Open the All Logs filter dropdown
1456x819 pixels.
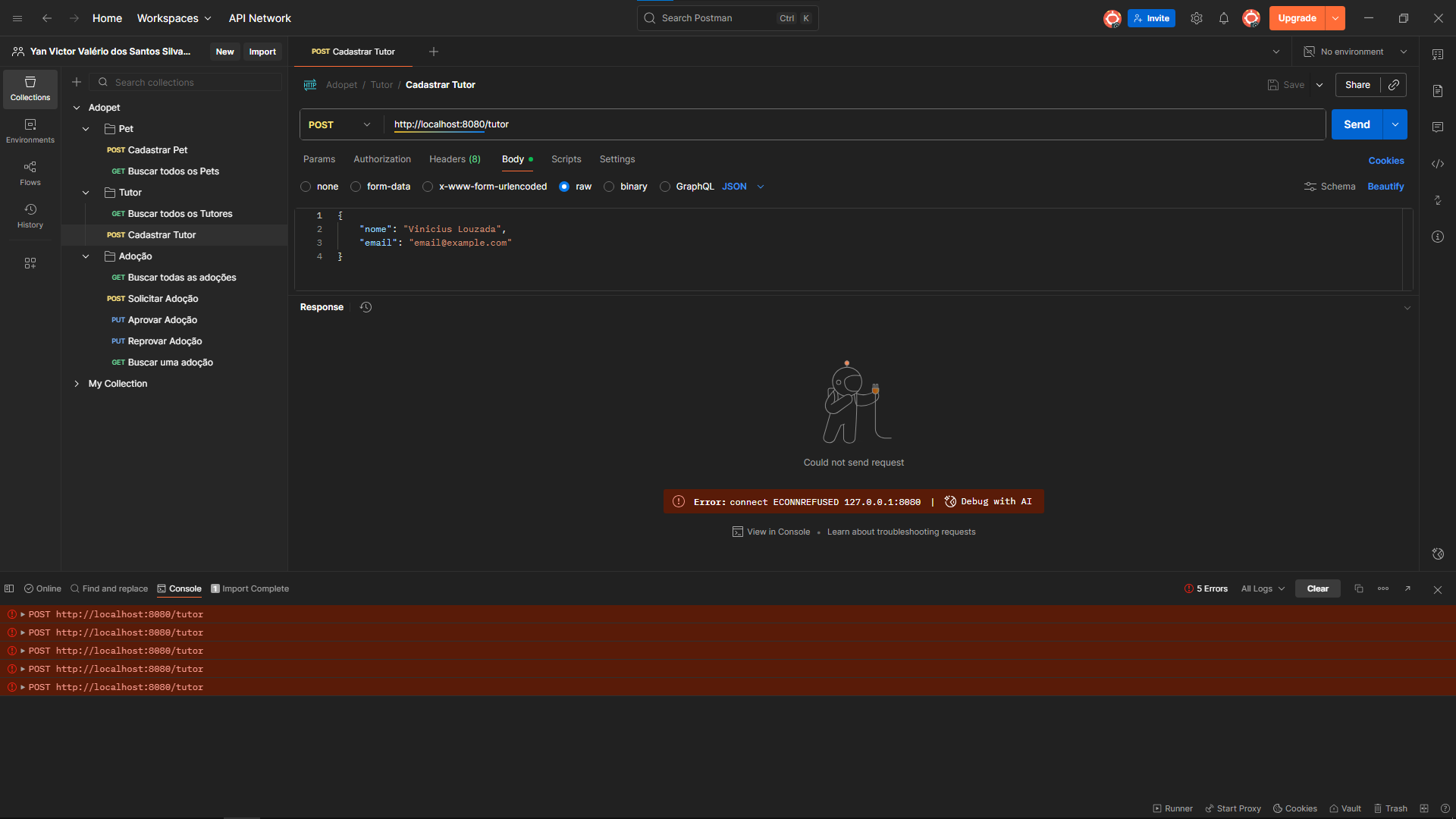click(1263, 588)
